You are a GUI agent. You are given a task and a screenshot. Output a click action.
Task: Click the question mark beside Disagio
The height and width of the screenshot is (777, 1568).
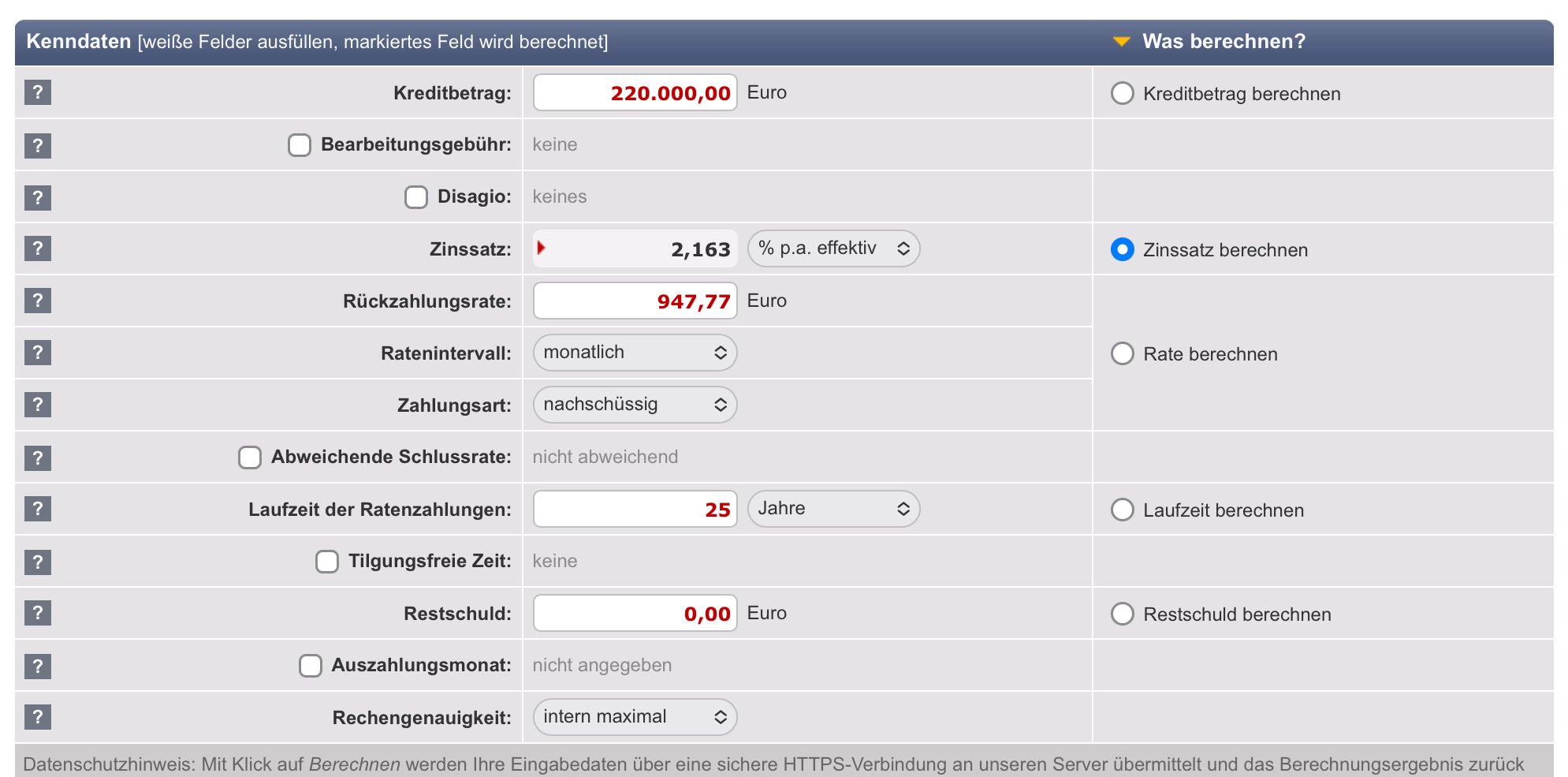37,197
